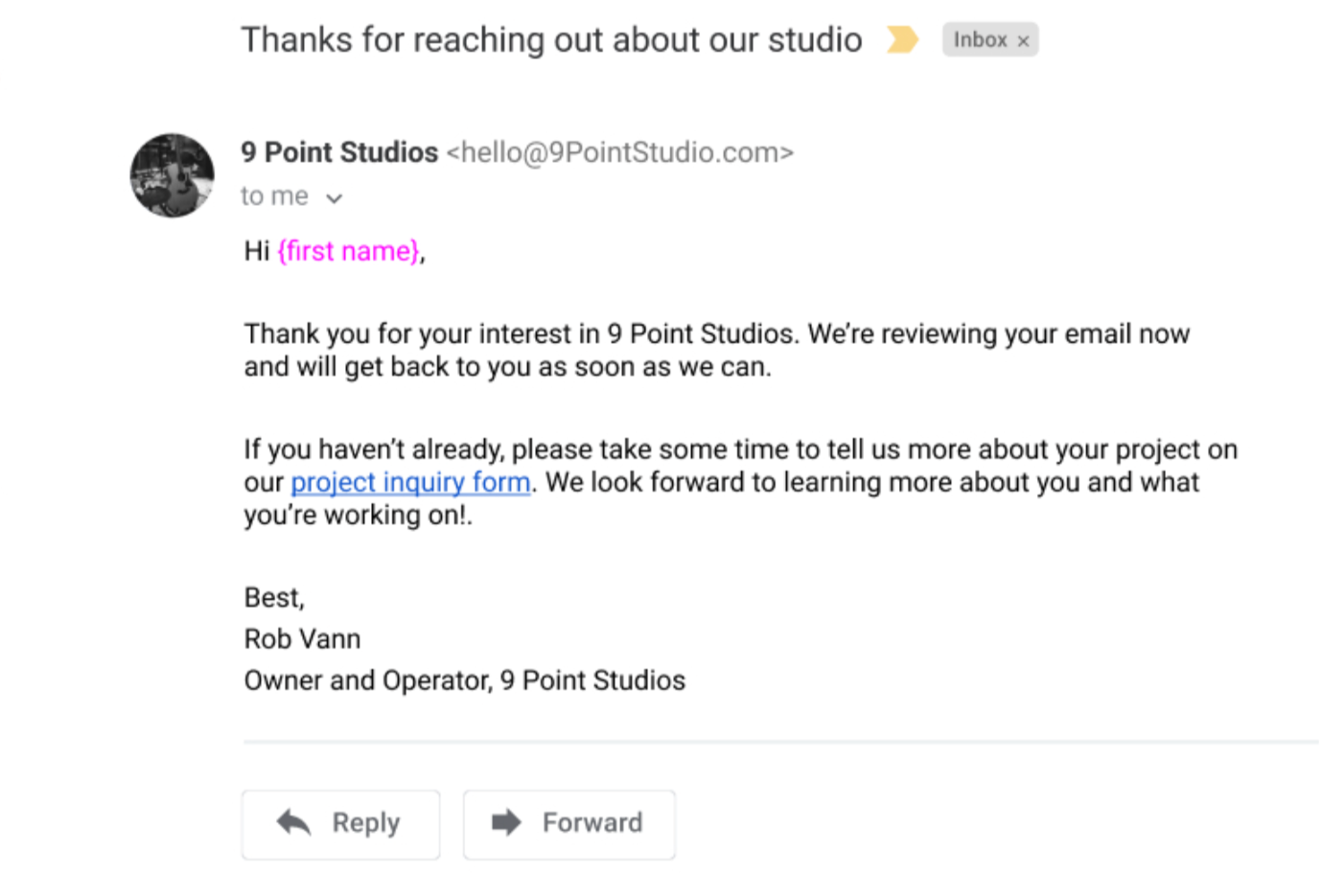Click the email subject line
This screenshot has height=896, width=1321.
click(x=551, y=40)
